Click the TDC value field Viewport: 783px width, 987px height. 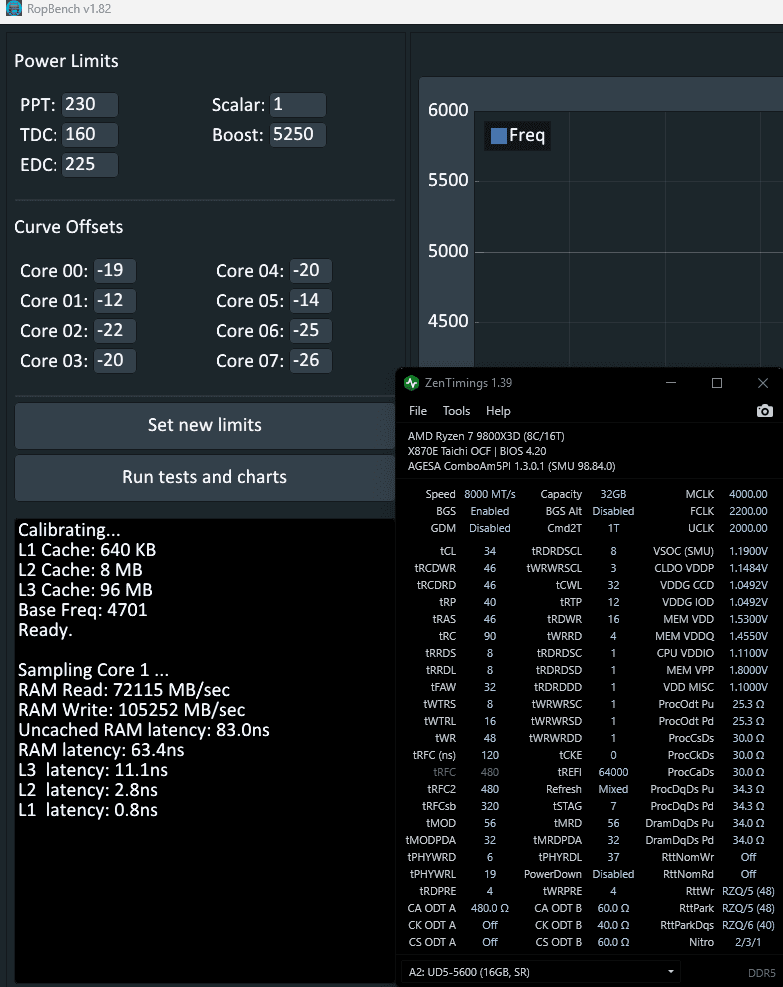(x=89, y=135)
